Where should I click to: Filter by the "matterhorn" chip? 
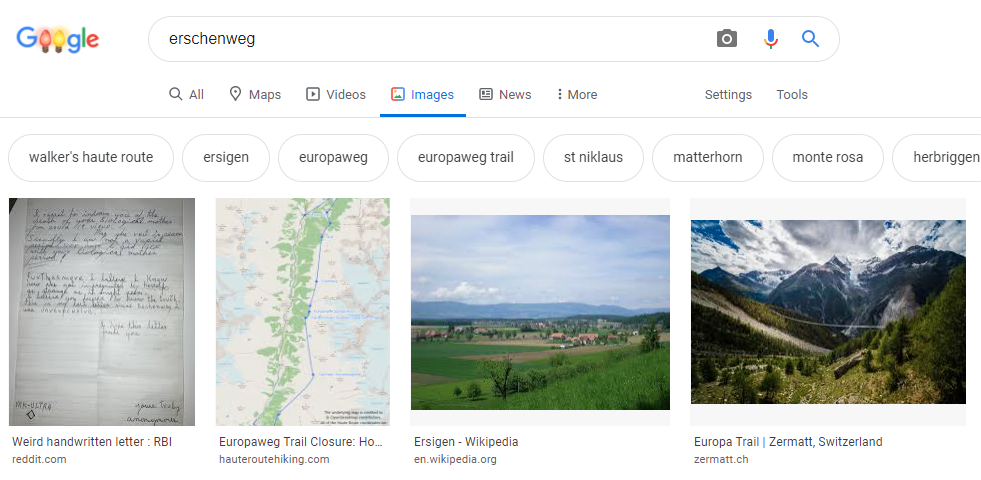tap(707, 158)
